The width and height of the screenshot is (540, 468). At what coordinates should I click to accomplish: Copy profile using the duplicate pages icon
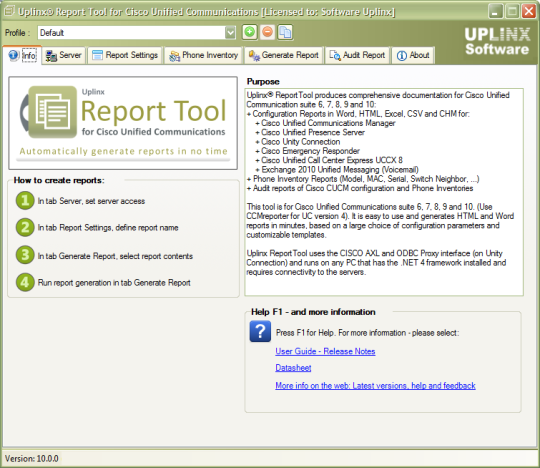coord(285,32)
